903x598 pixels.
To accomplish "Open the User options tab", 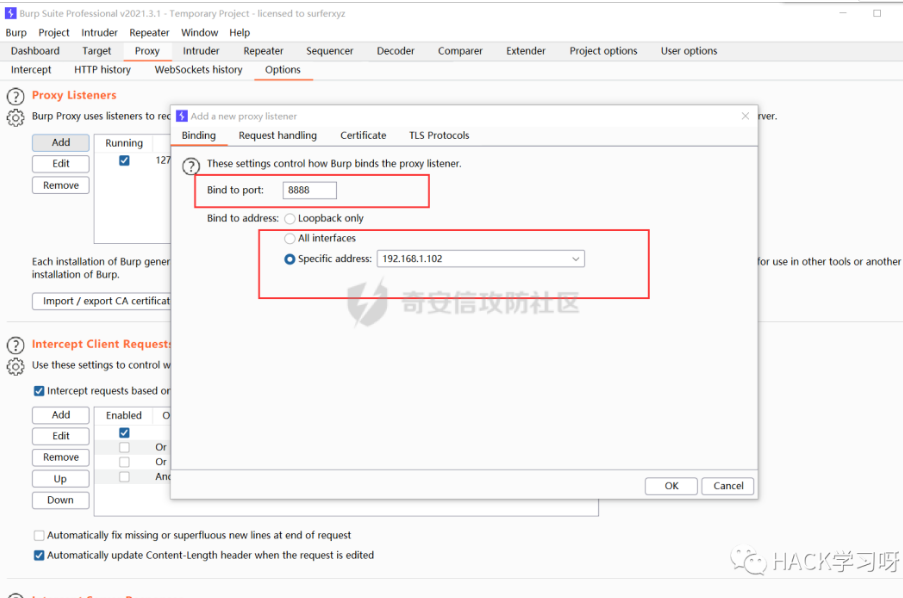I will tap(689, 51).
